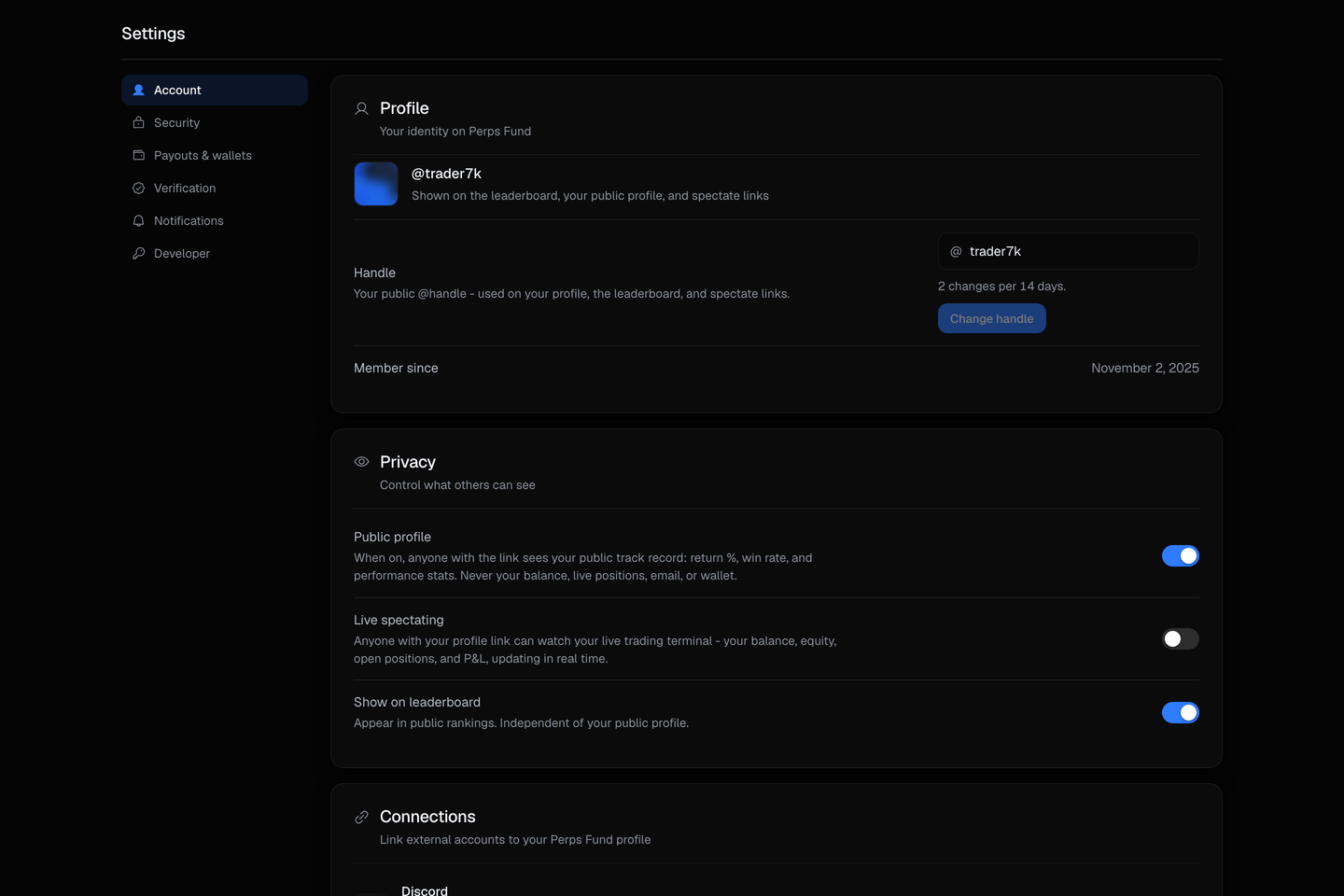The width and height of the screenshot is (1344, 896).
Task: Click 'Link external accounts' subtitle text
Action: coord(515,840)
